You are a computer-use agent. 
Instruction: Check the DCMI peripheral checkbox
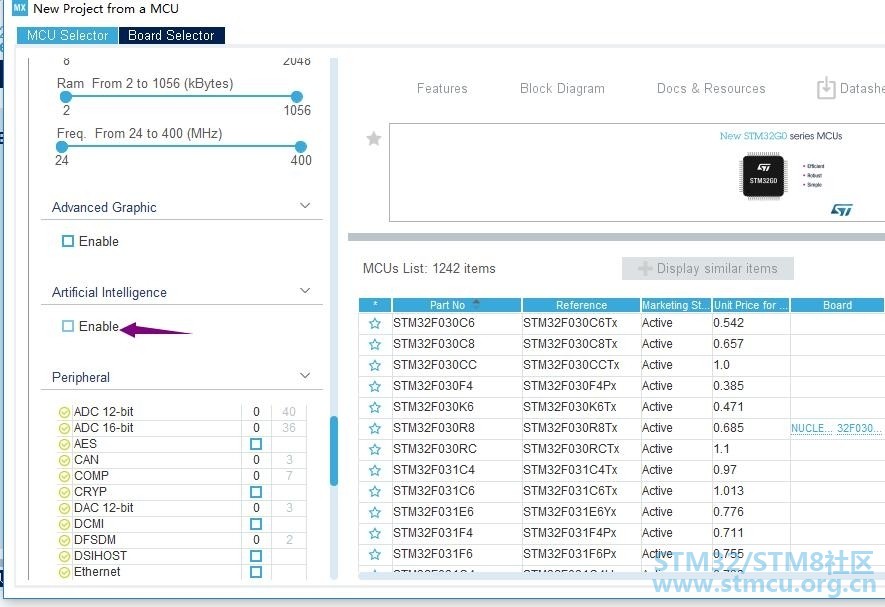pyautogui.click(x=256, y=524)
